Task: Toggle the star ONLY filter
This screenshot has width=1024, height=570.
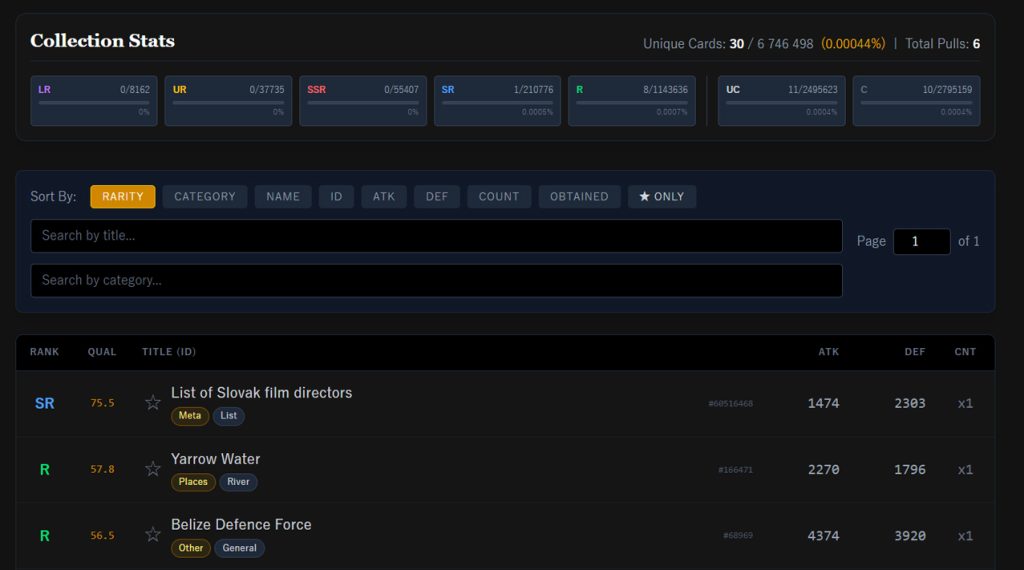Action: tap(661, 197)
